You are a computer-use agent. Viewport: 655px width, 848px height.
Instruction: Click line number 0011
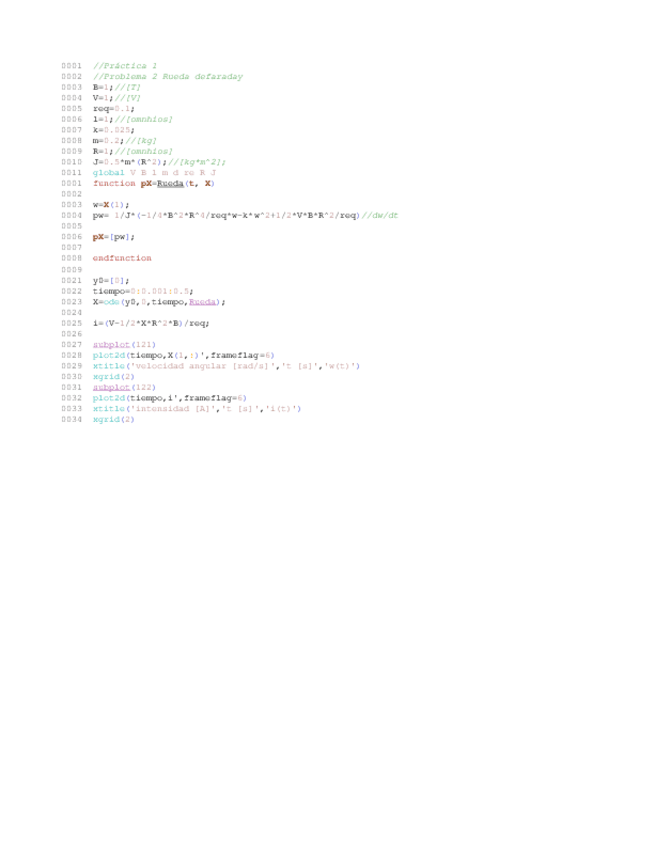pos(71,173)
